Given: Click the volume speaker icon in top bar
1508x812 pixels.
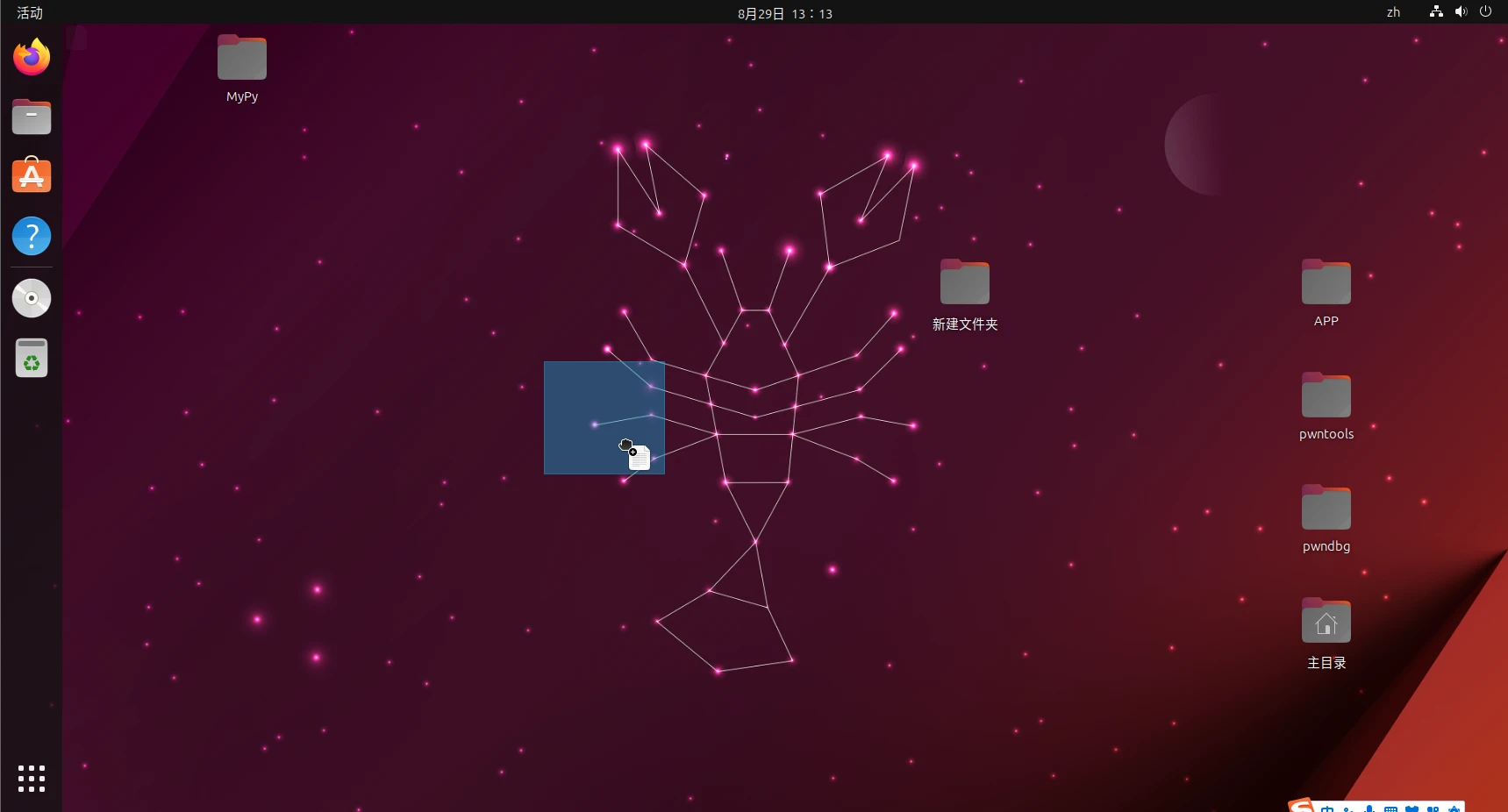Looking at the screenshot, I should (1461, 12).
